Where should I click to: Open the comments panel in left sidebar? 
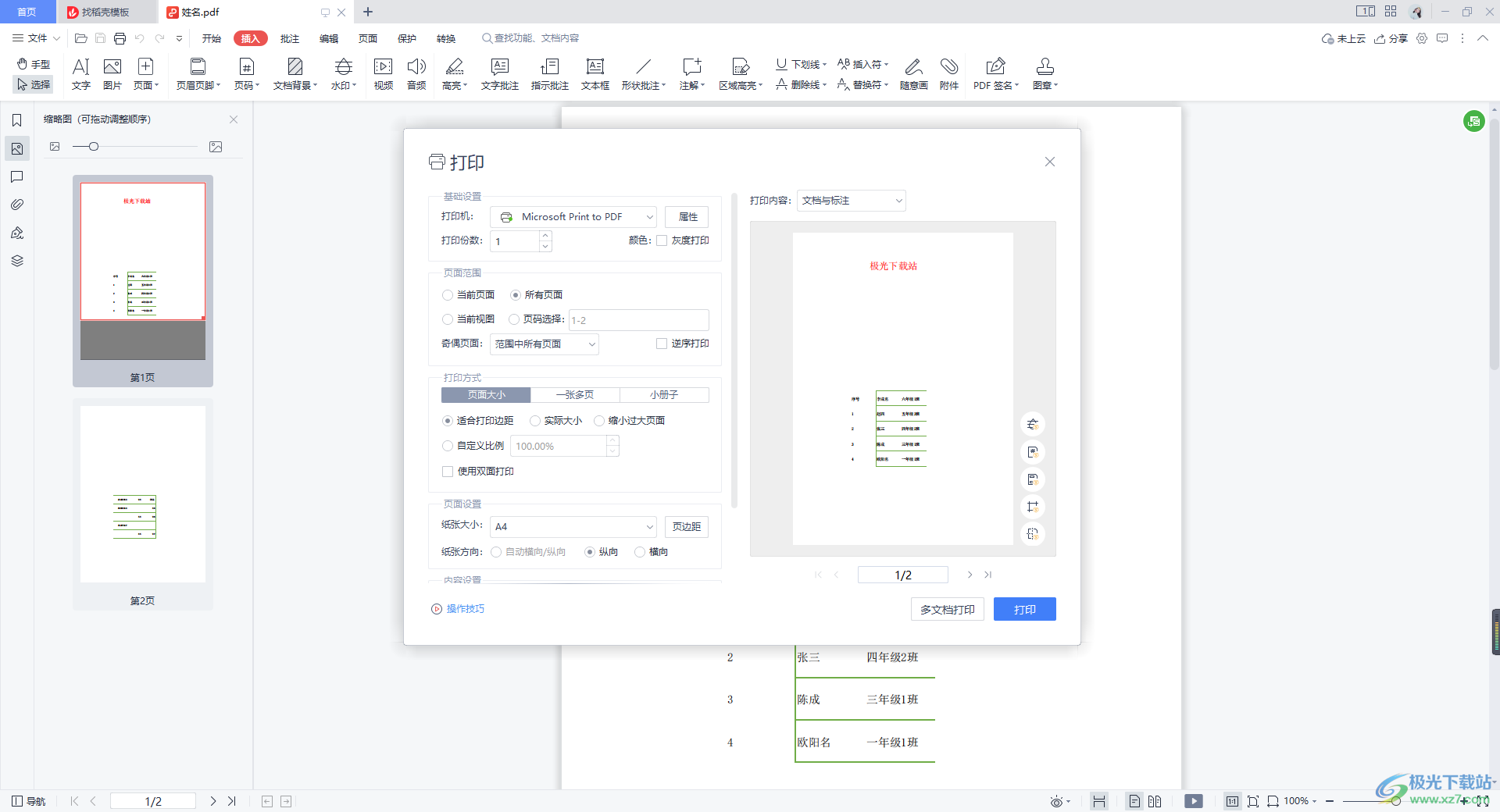[16, 176]
